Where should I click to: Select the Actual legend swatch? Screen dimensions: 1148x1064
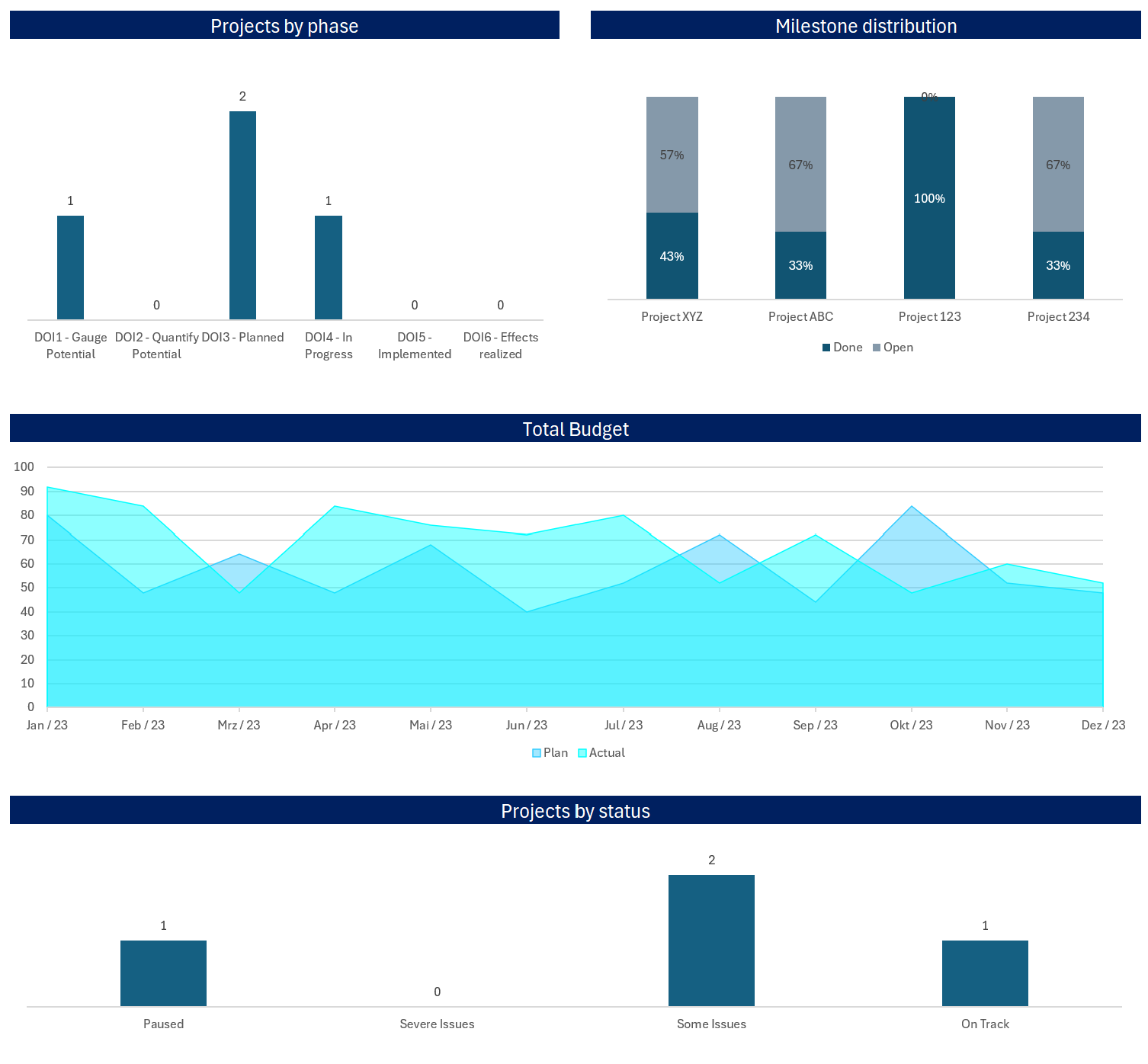tap(582, 753)
